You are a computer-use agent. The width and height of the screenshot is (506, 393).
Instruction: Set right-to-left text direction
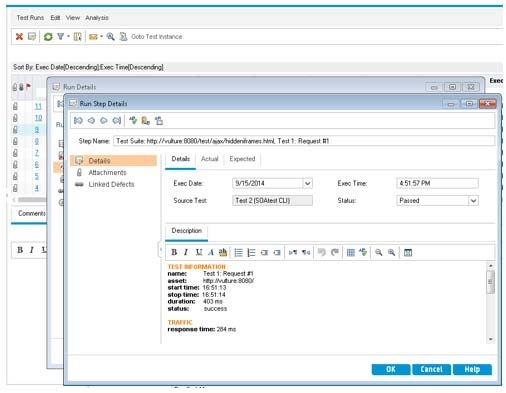(x=306, y=252)
